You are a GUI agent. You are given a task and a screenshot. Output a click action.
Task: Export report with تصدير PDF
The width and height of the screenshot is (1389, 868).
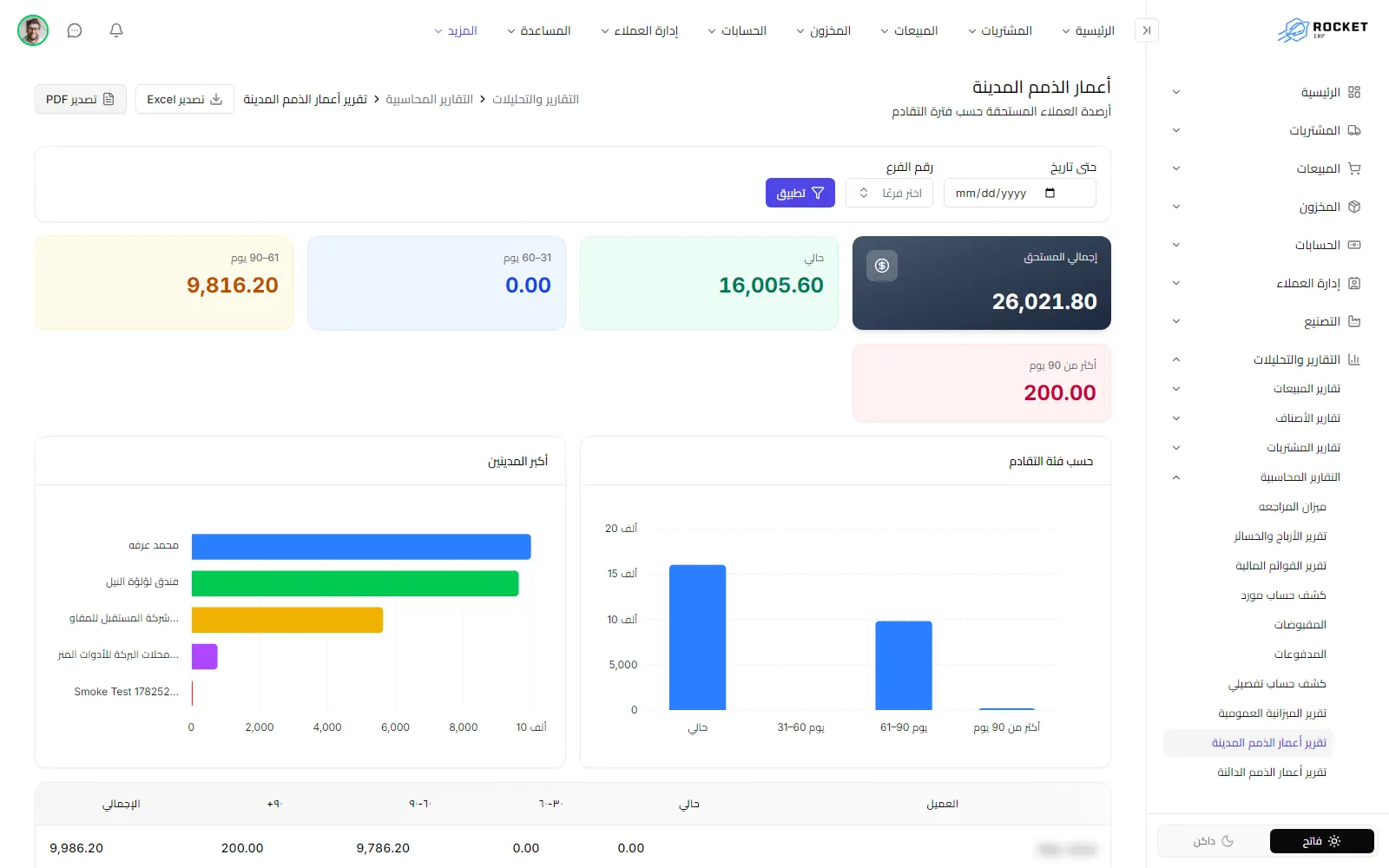click(81, 99)
